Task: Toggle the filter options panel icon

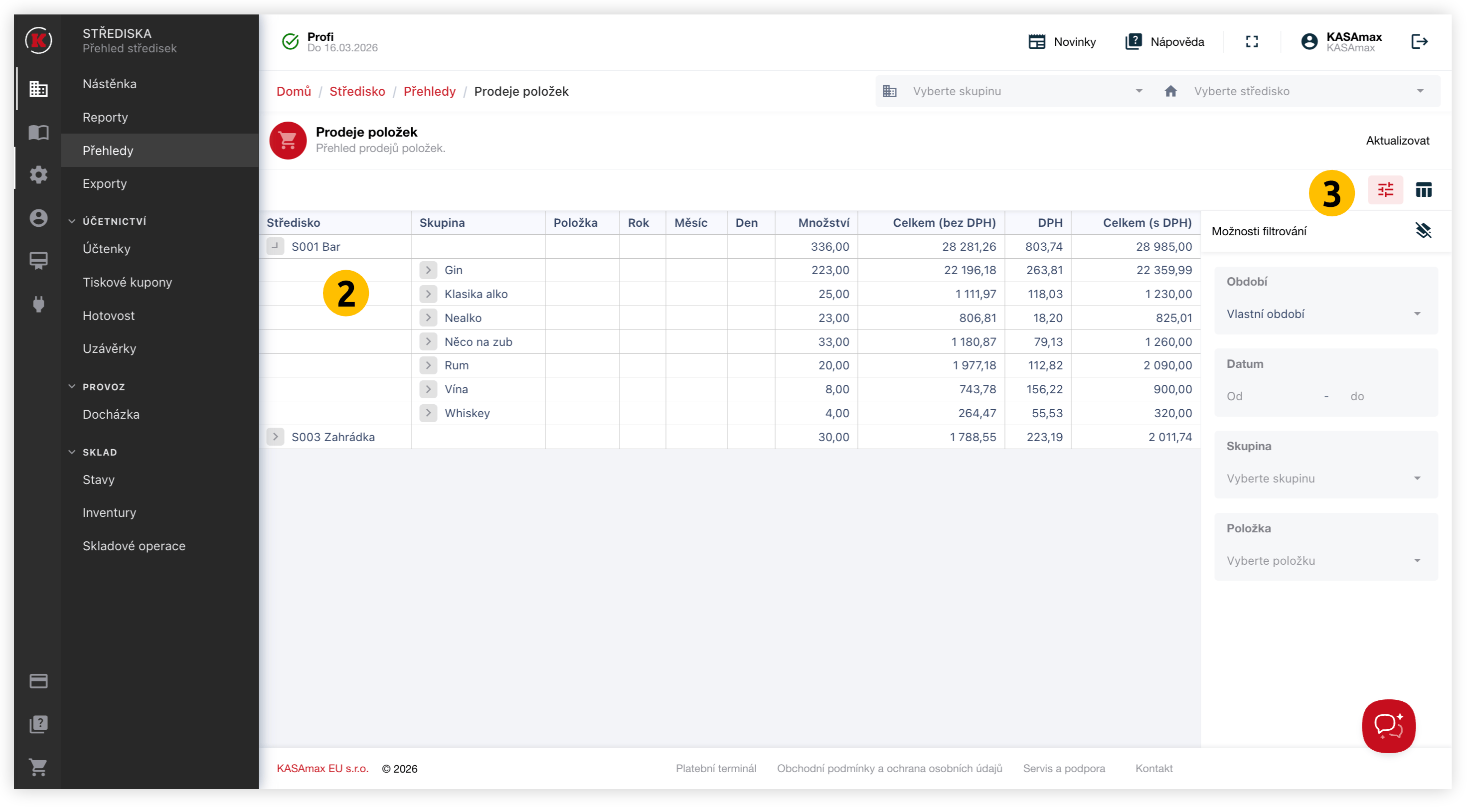Action: [1385, 190]
